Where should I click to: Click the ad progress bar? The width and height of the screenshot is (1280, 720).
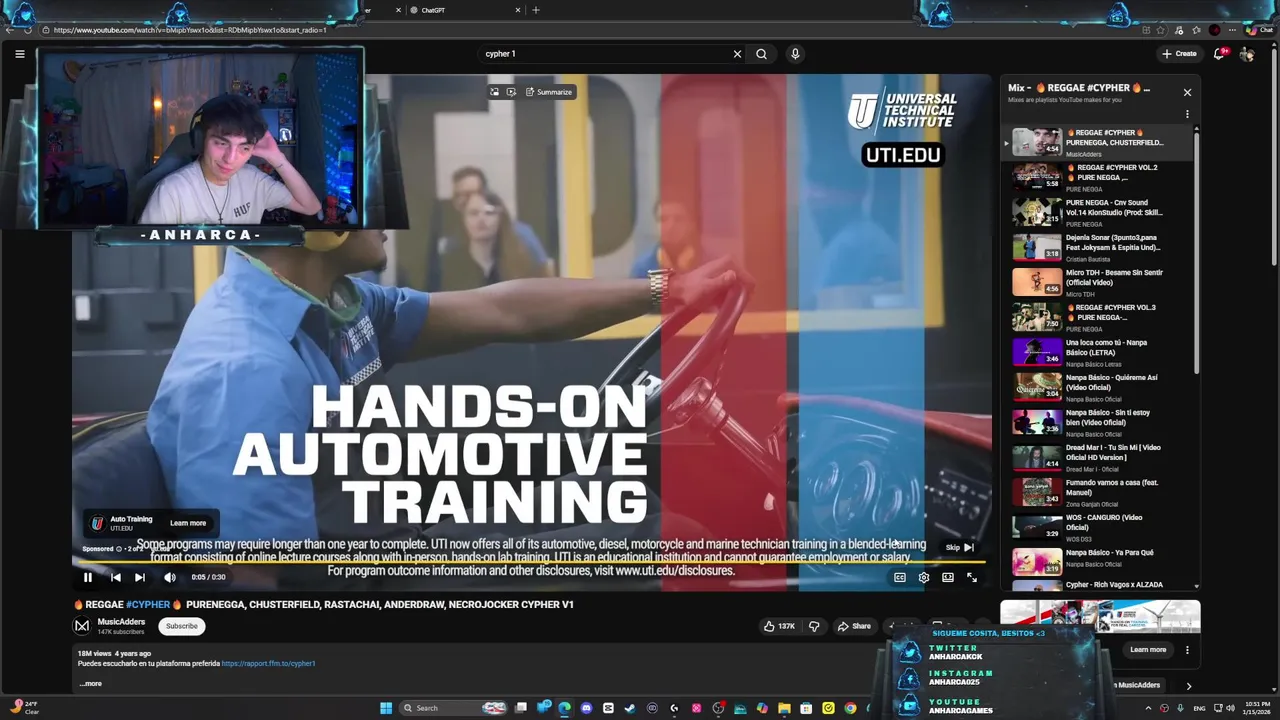click(x=530, y=562)
